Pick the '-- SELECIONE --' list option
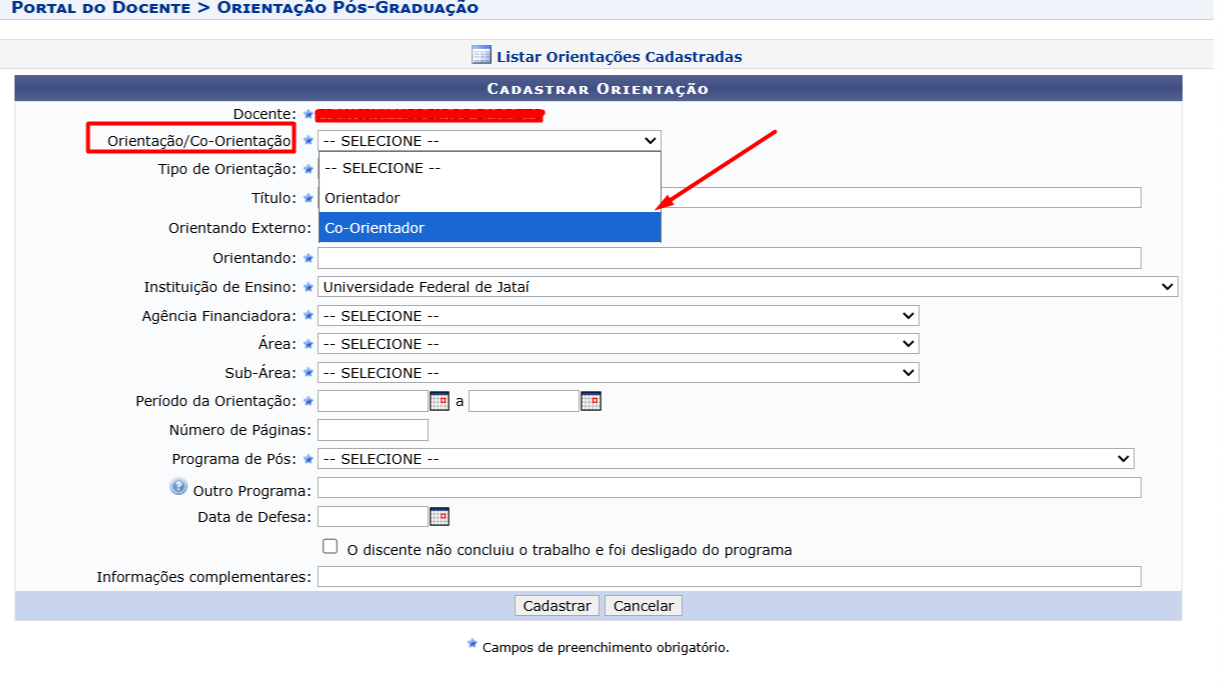Screen dimensions: 1219x689 point(490,168)
